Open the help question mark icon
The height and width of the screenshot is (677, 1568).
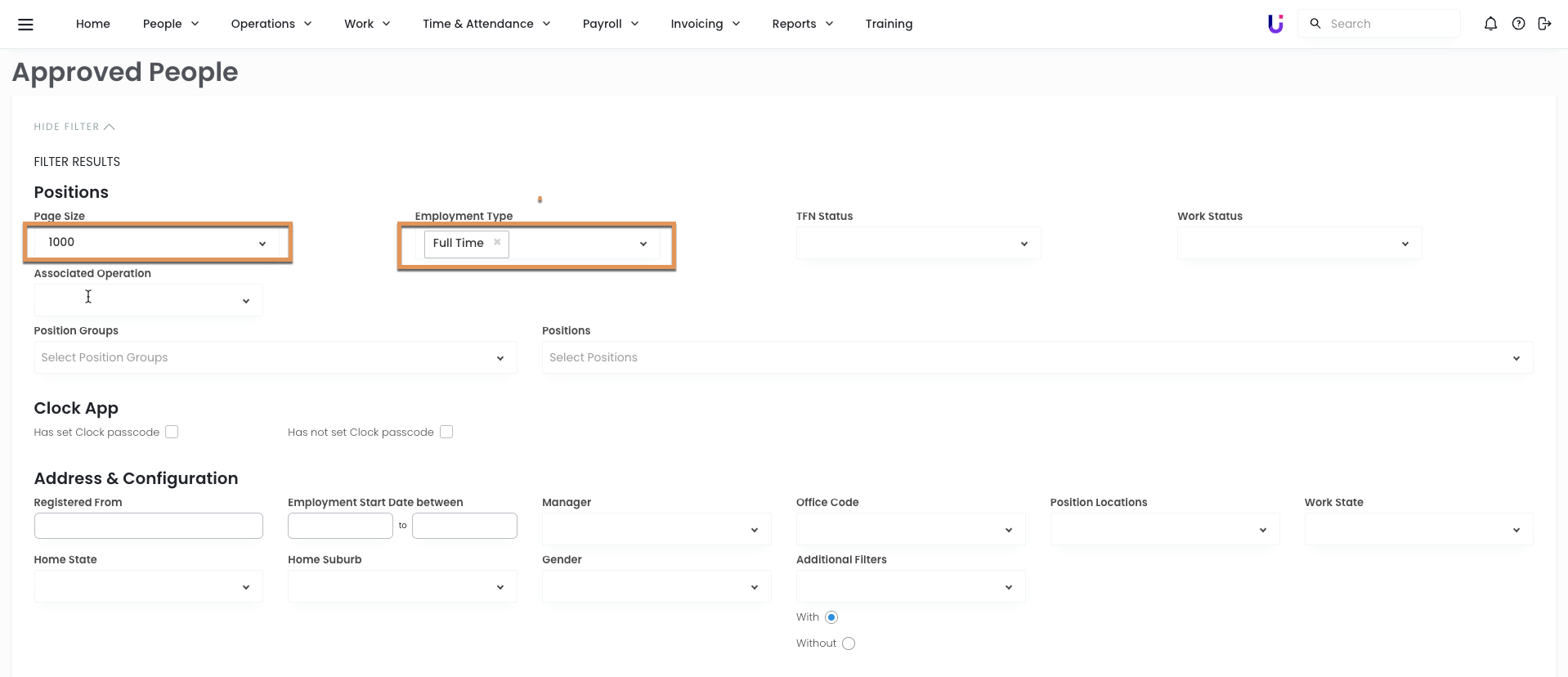coord(1518,24)
